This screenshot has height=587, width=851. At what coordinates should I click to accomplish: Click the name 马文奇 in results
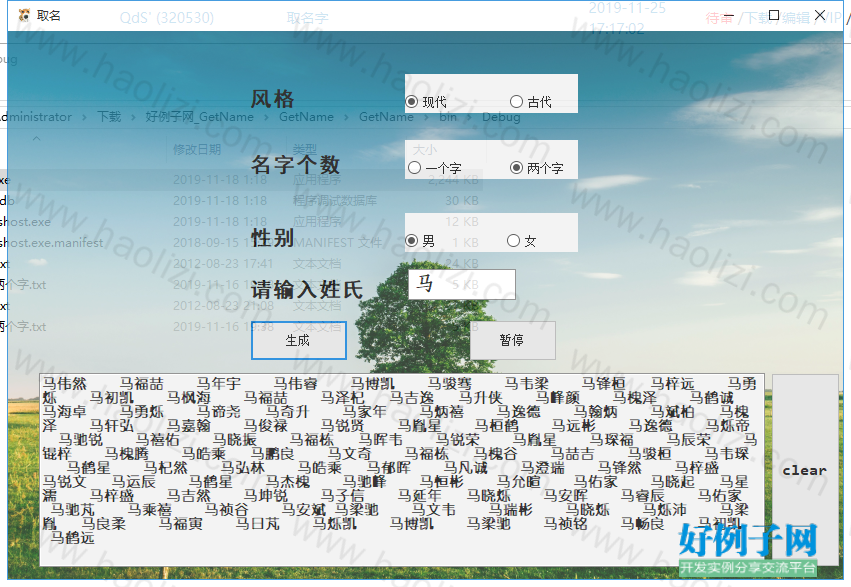[x=350, y=454]
